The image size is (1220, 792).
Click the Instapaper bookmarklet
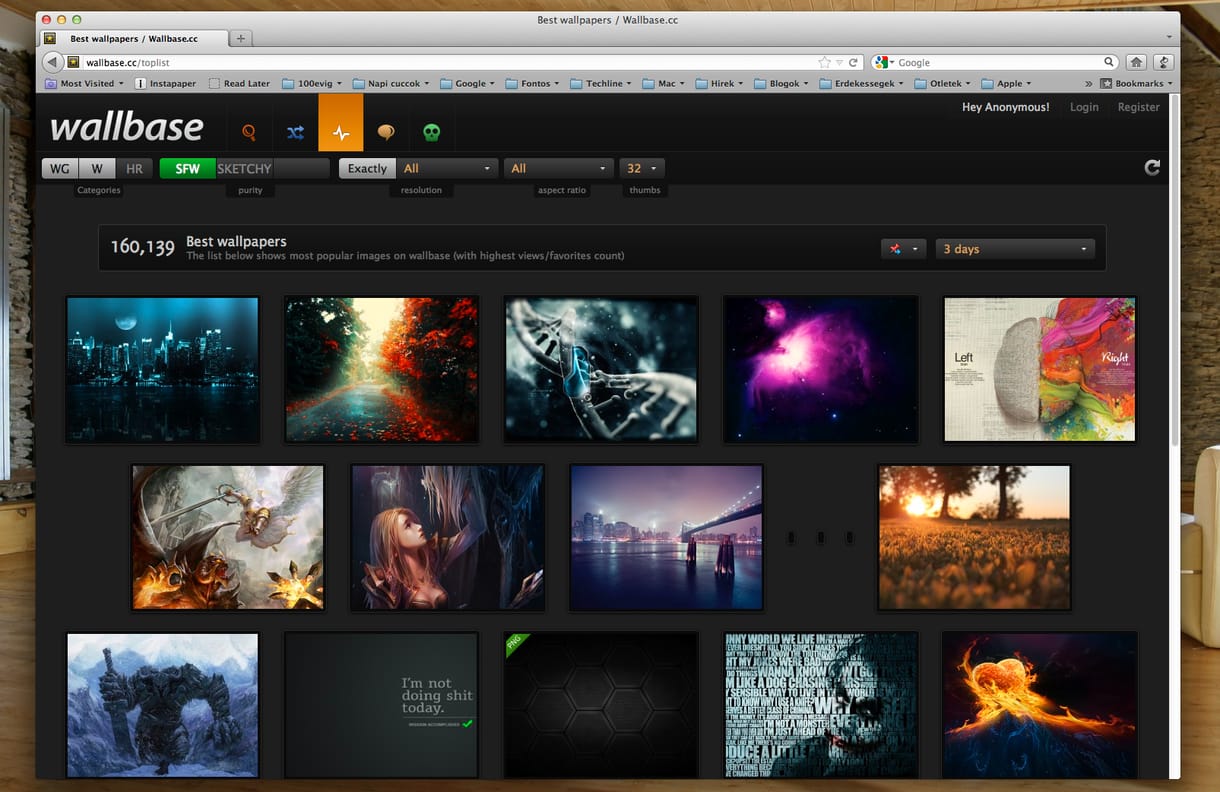(167, 84)
